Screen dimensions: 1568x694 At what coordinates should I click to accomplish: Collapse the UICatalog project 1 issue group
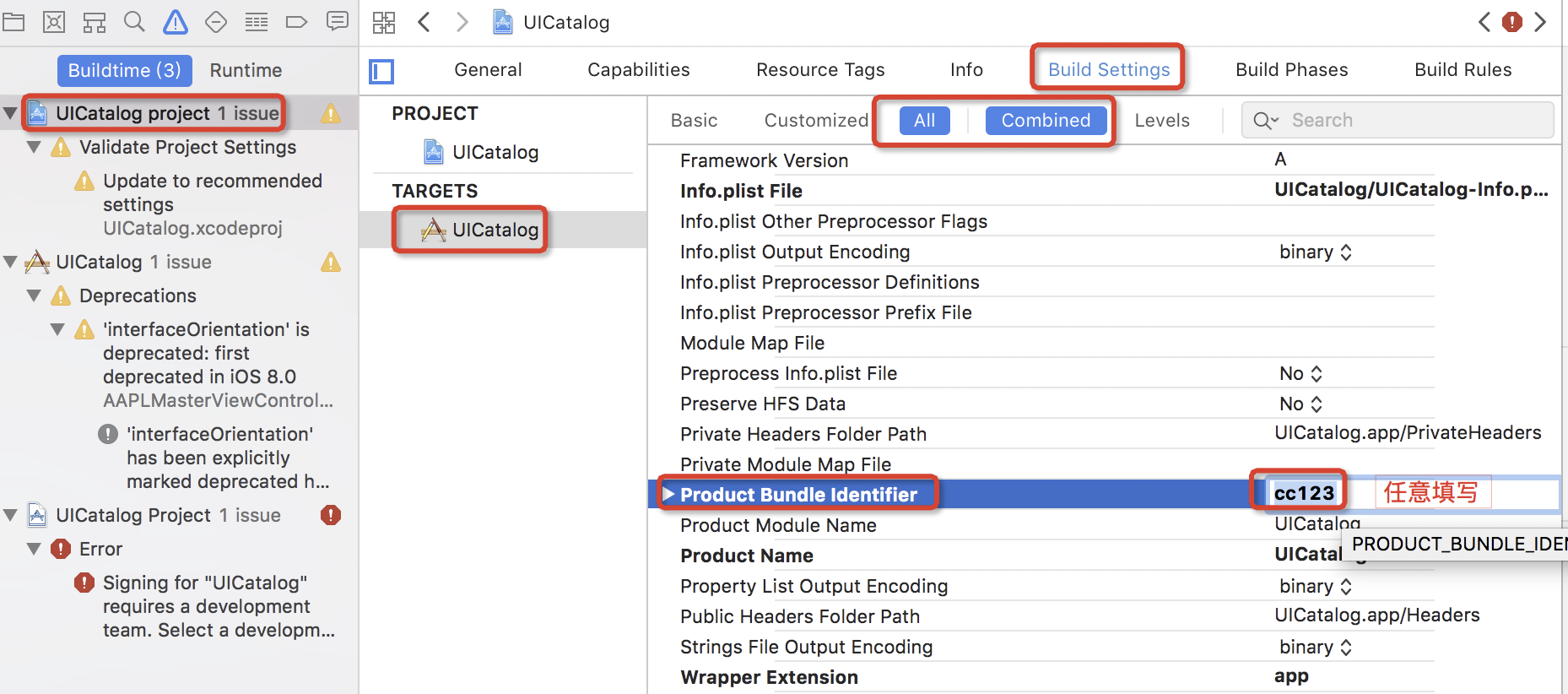tap(10, 113)
